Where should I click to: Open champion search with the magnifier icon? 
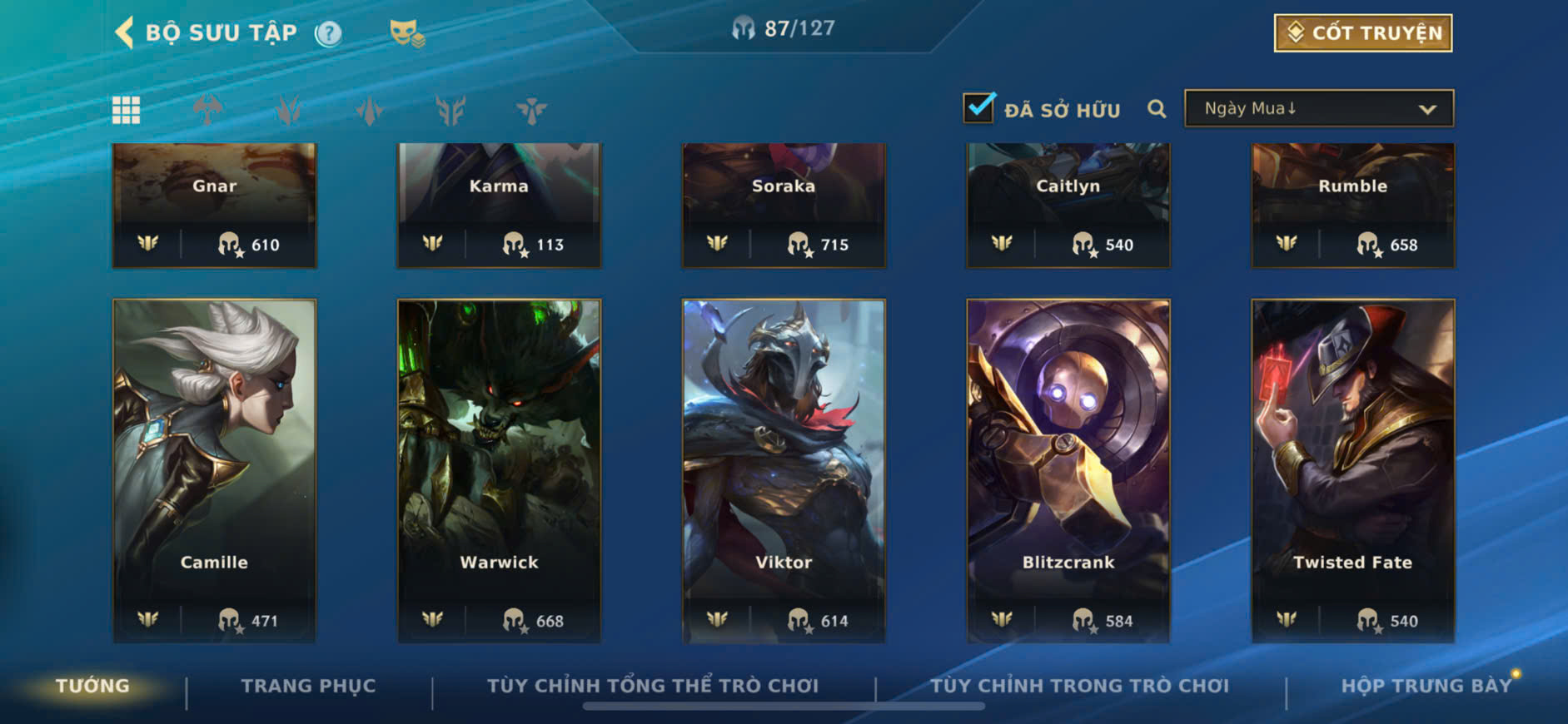click(x=1157, y=109)
